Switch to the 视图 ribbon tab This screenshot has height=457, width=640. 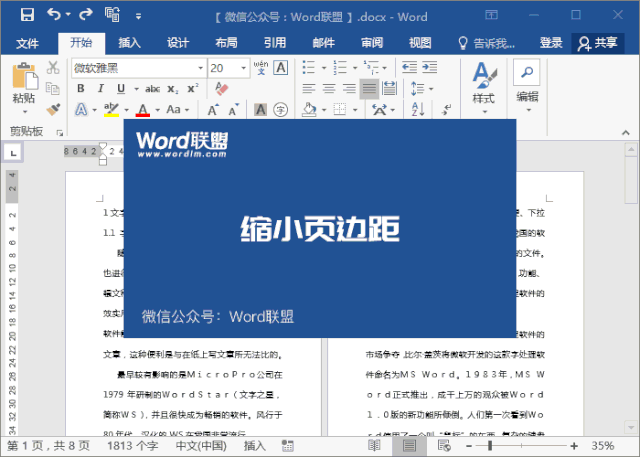(420, 43)
